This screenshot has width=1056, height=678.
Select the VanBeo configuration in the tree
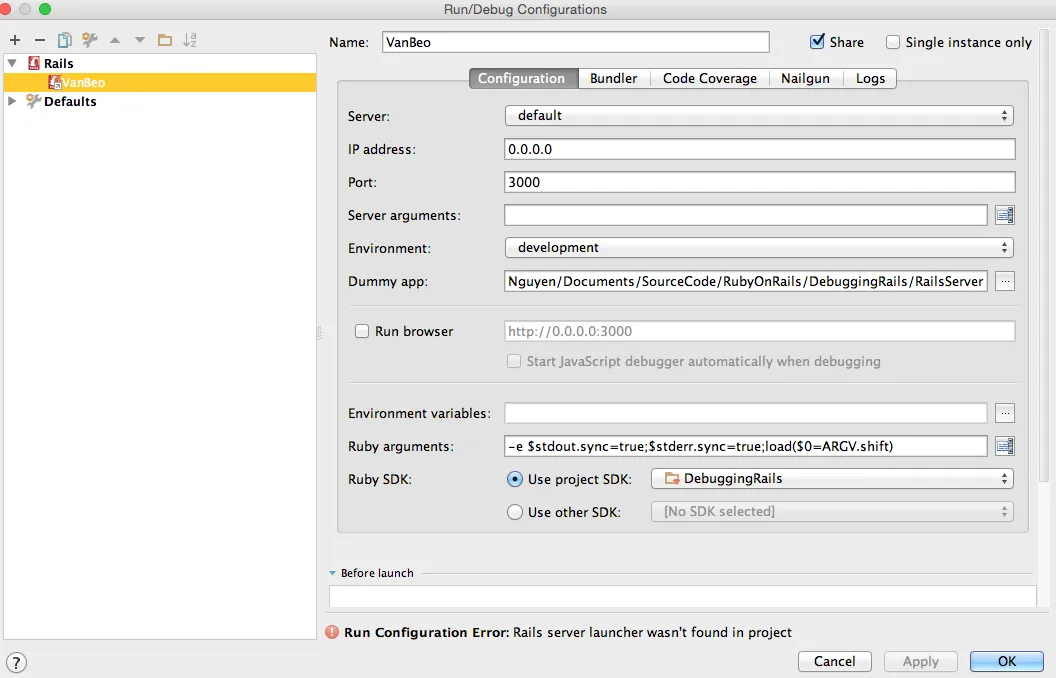160,82
